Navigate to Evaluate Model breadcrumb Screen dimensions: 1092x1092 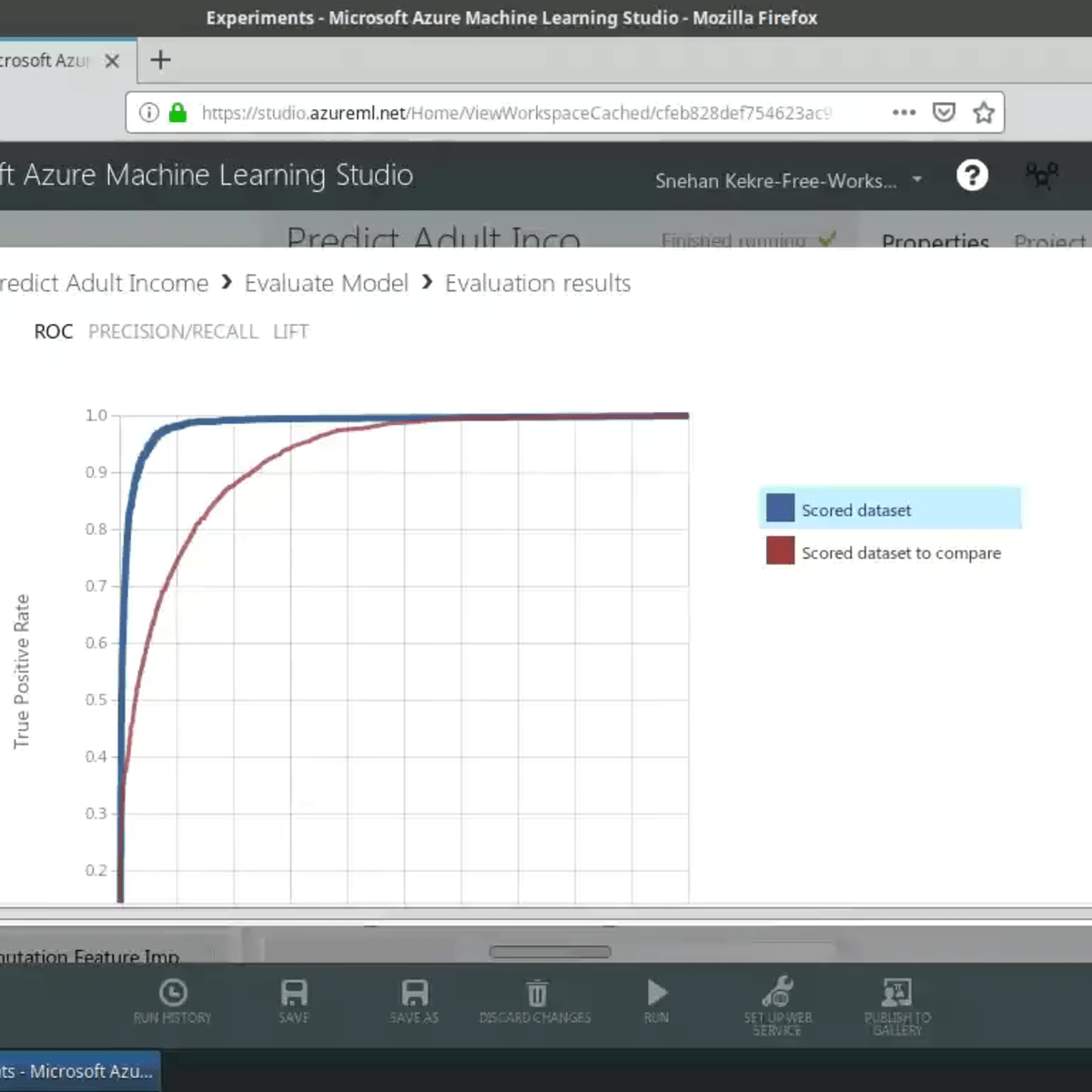326,283
